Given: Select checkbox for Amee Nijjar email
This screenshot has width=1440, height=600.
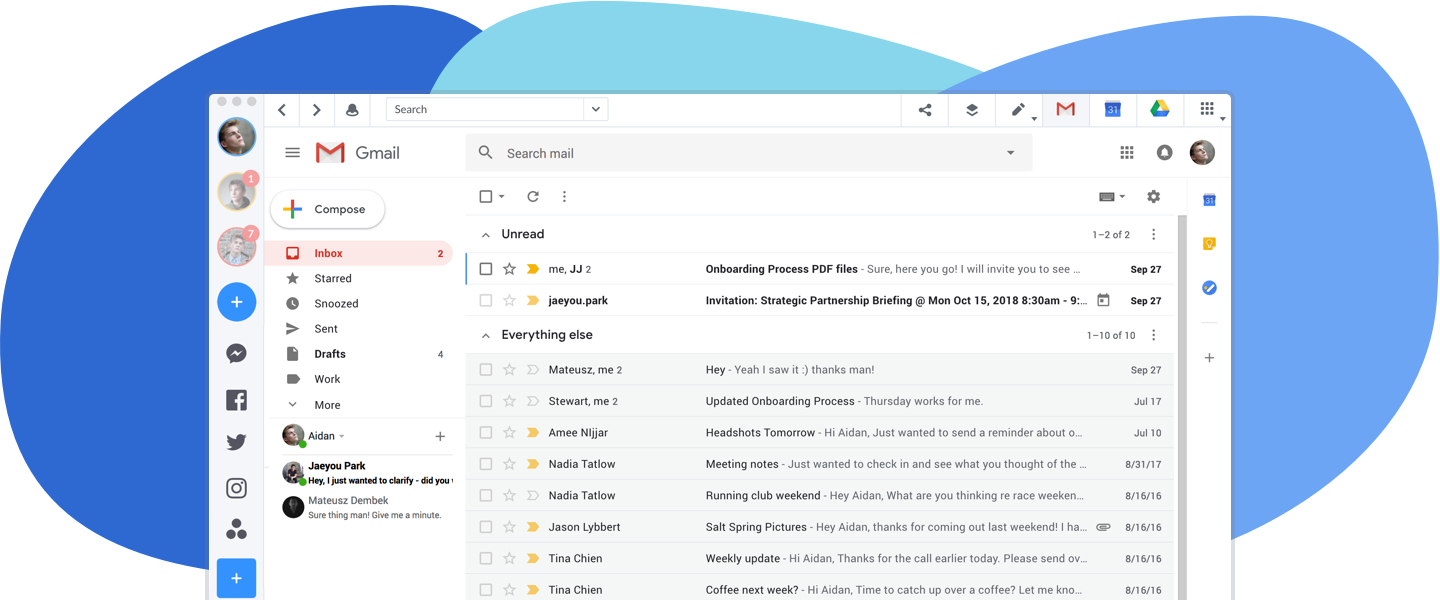Looking at the screenshot, I should click(x=486, y=433).
